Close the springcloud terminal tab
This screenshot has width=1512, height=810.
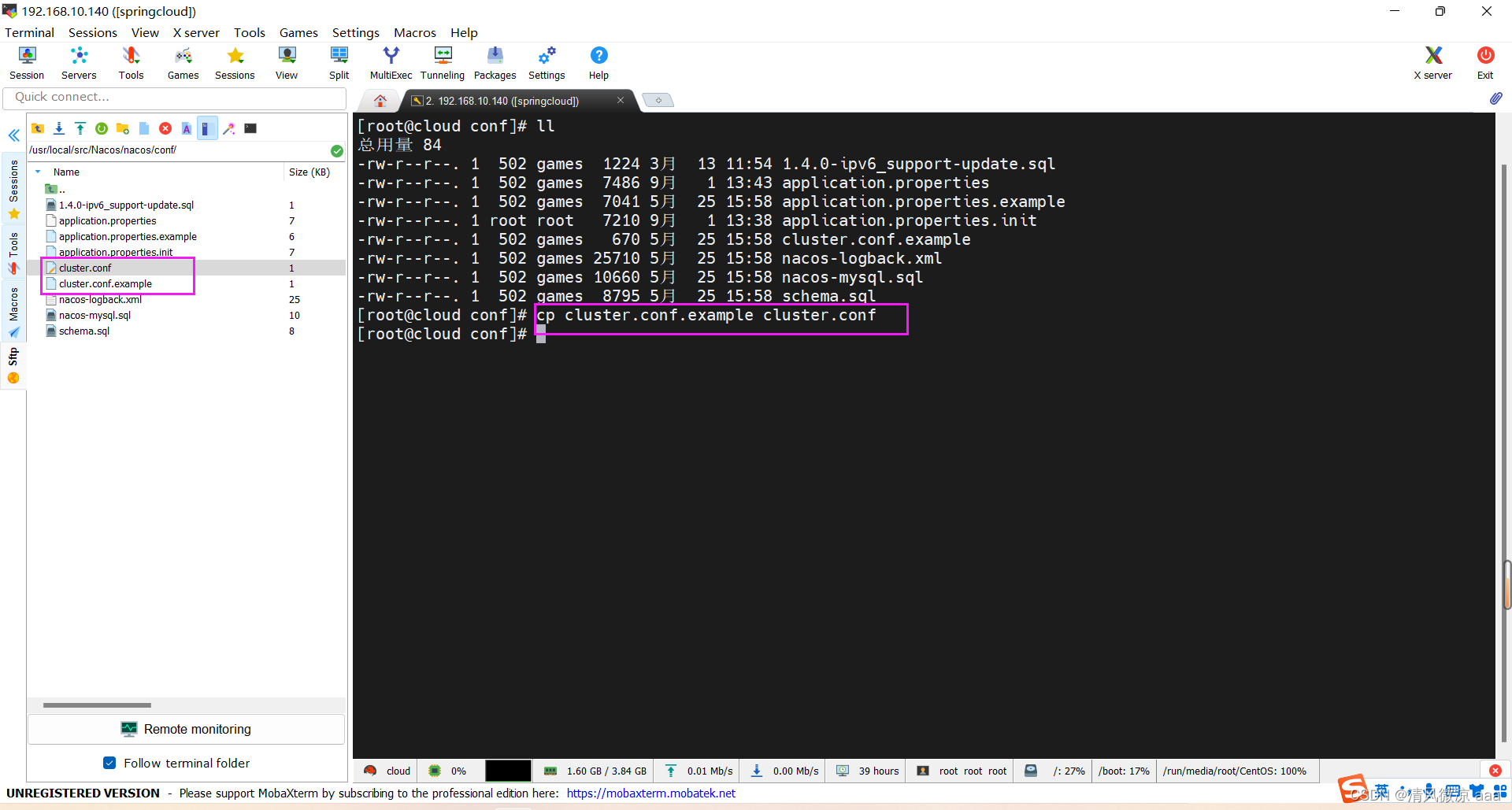coord(621,100)
